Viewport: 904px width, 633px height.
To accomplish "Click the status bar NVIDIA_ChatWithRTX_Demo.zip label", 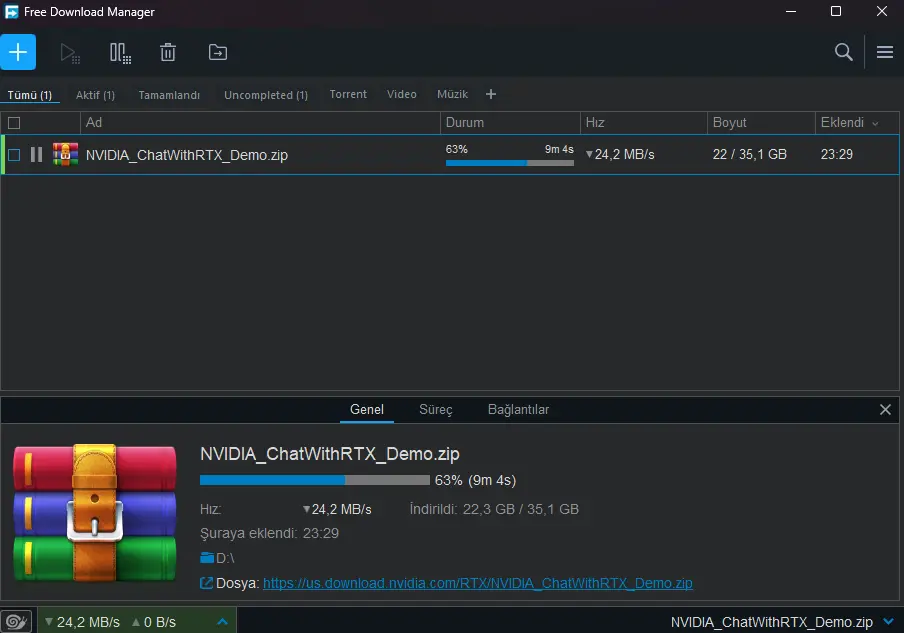I will tap(771, 622).
